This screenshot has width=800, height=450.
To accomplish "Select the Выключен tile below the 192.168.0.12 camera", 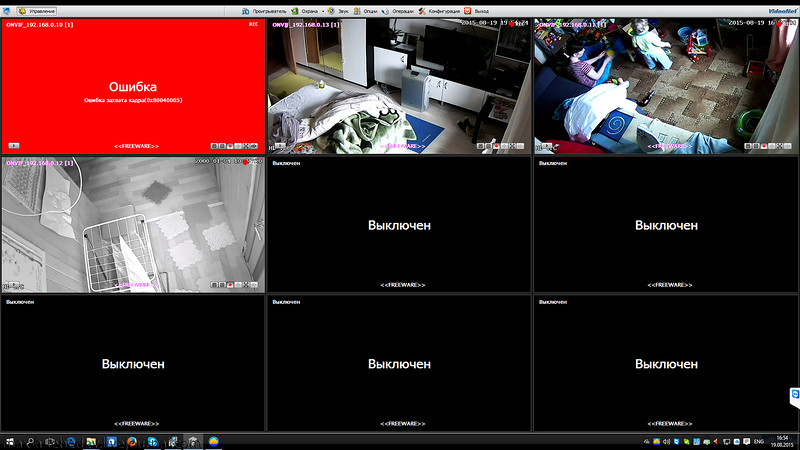I will tap(133, 363).
